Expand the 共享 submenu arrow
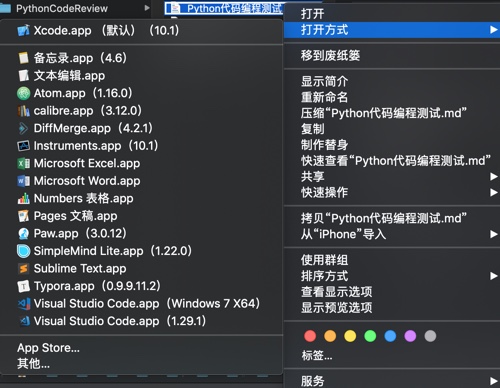Screen dimensions: 500x388 pyautogui.click(x=493, y=177)
